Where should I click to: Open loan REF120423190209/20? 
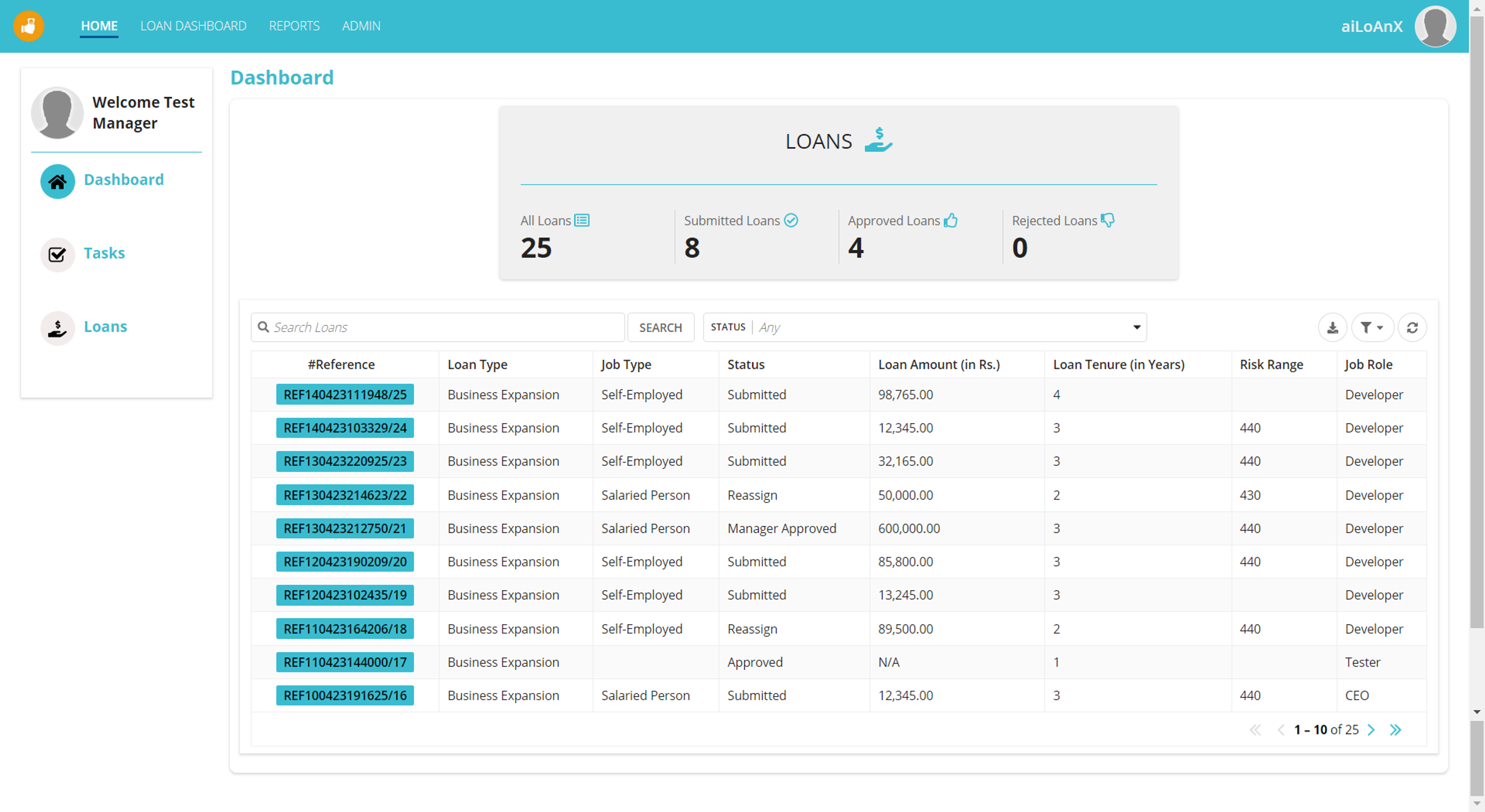345,562
